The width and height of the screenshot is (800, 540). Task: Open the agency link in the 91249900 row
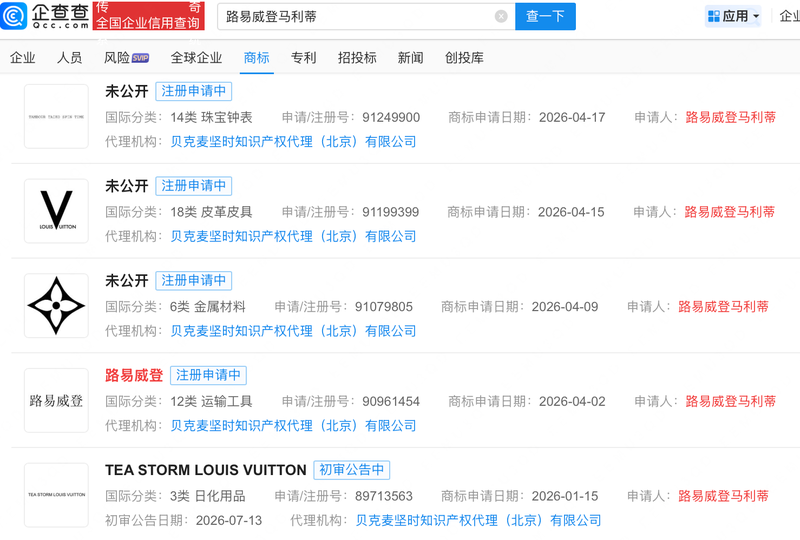tap(293, 142)
